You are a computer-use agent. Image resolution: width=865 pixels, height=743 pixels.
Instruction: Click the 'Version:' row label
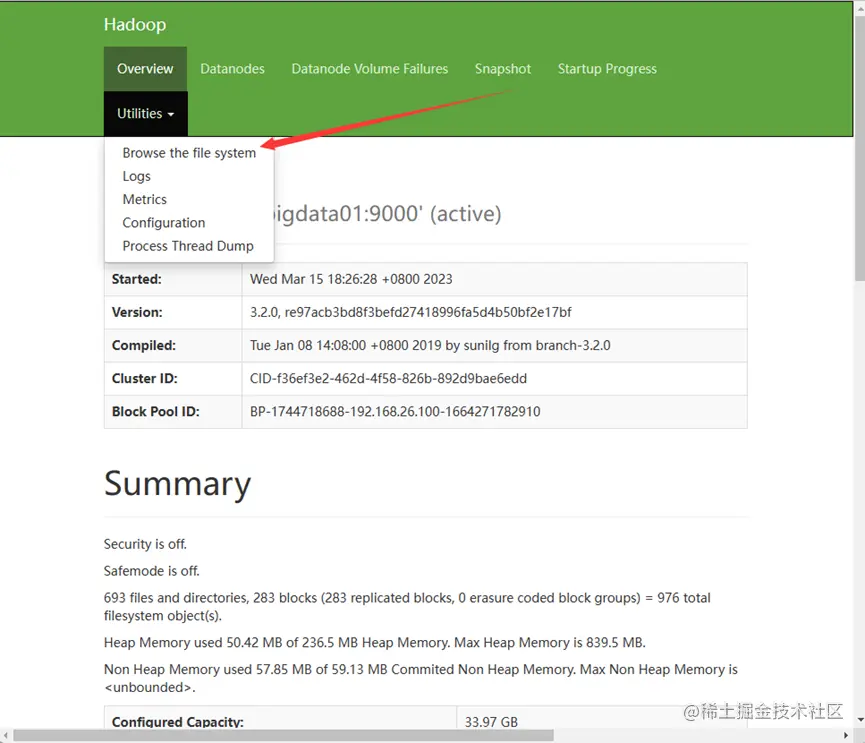[x=137, y=312]
